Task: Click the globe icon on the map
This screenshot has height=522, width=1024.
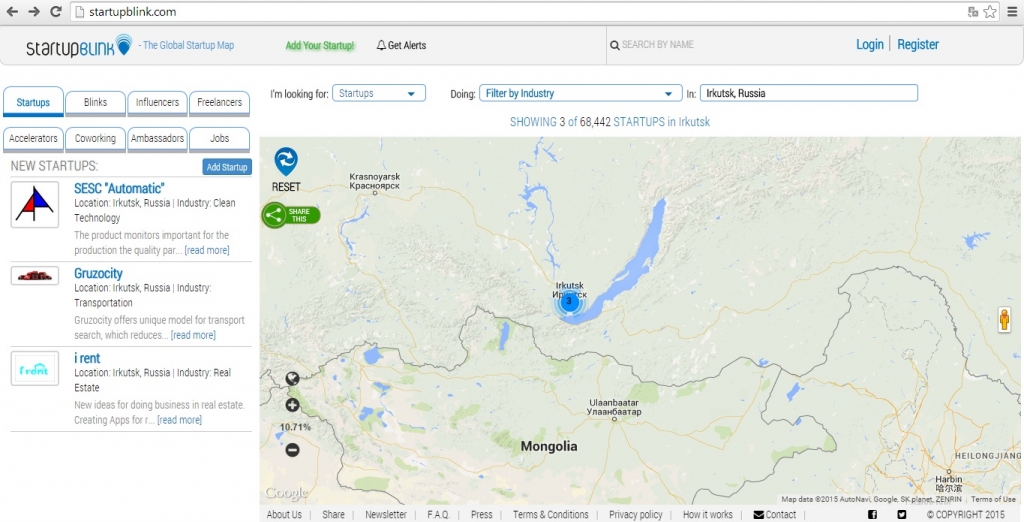Action: click(292, 378)
